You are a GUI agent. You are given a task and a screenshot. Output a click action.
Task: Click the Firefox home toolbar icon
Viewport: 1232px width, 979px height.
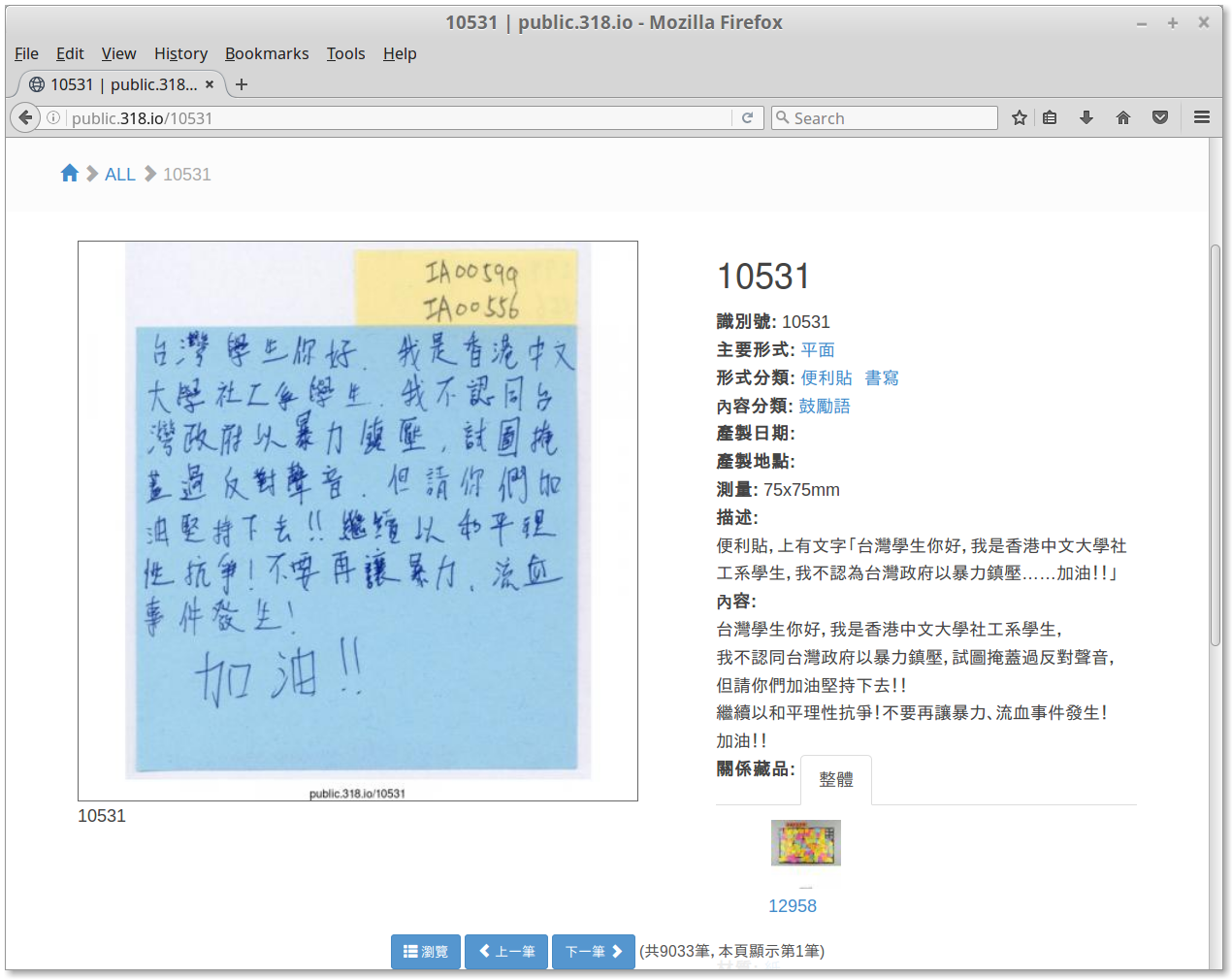pos(1123,117)
